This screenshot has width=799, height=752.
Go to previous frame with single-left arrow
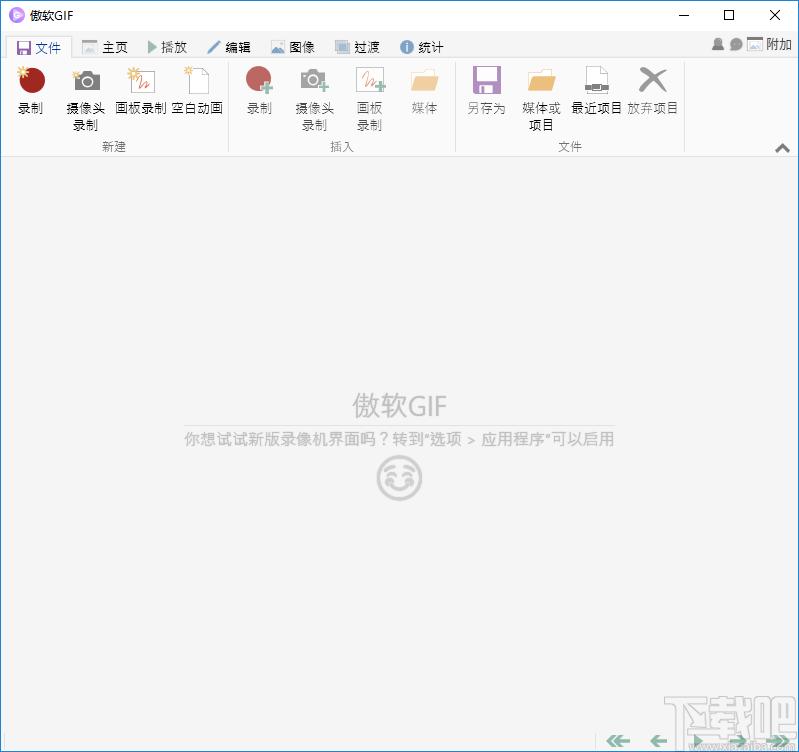click(658, 741)
